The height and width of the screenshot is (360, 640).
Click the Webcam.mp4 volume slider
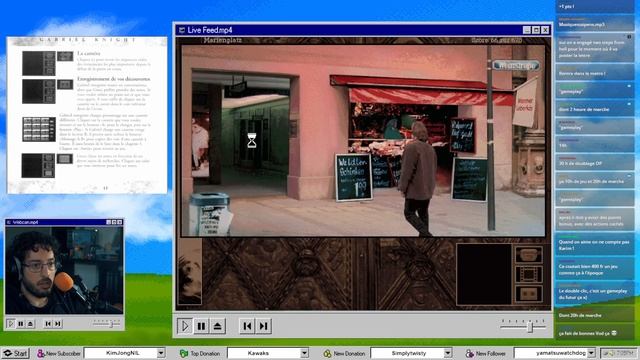pos(107,324)
